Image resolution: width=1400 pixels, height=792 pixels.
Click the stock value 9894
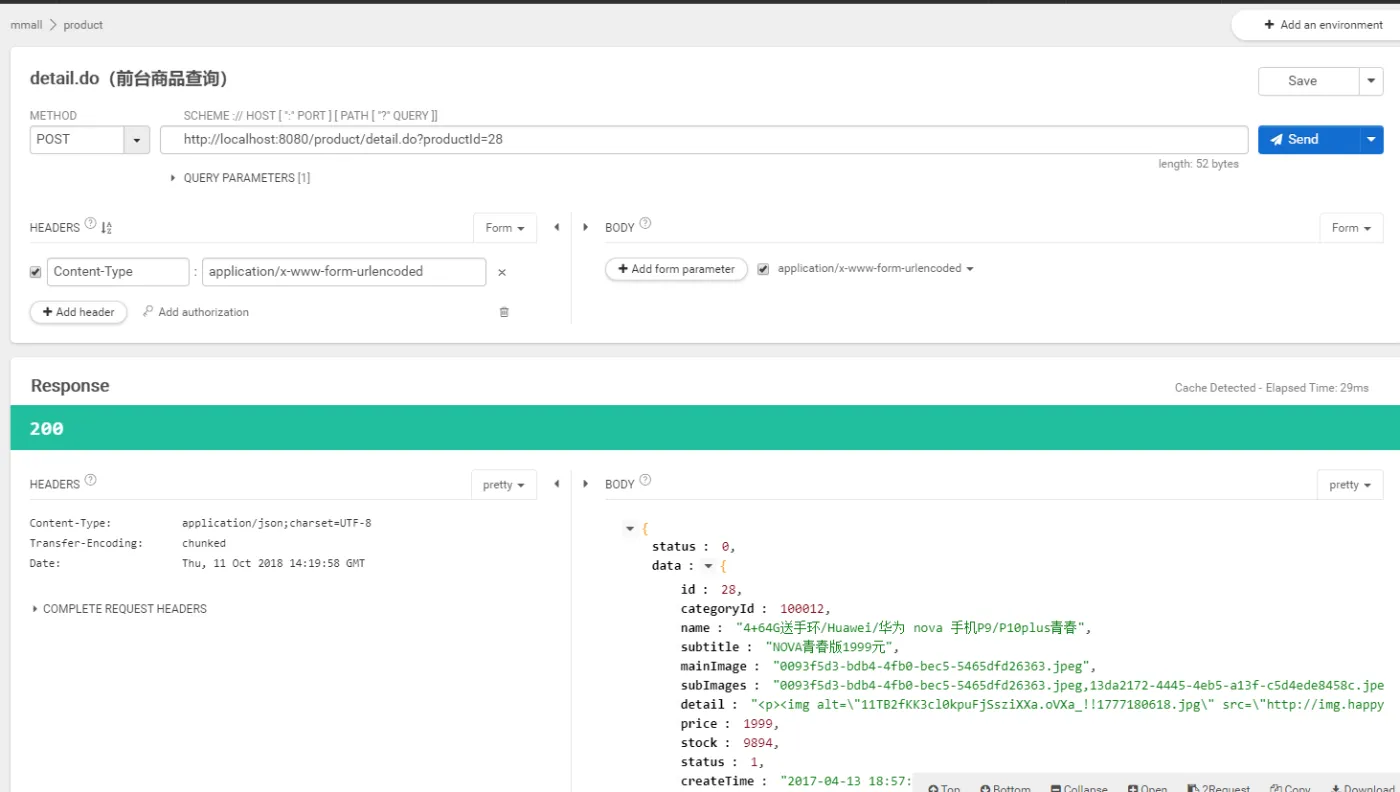760,743
